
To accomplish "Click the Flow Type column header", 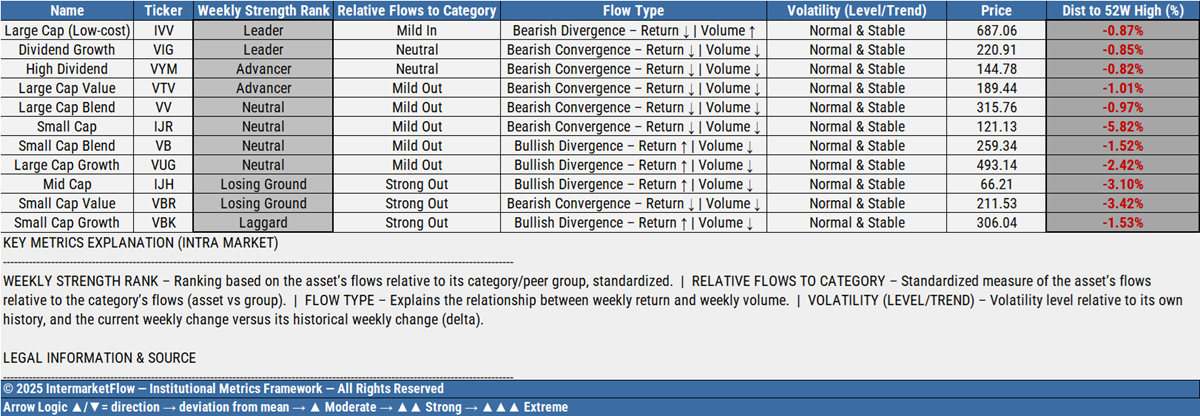I will coord(633,11).
